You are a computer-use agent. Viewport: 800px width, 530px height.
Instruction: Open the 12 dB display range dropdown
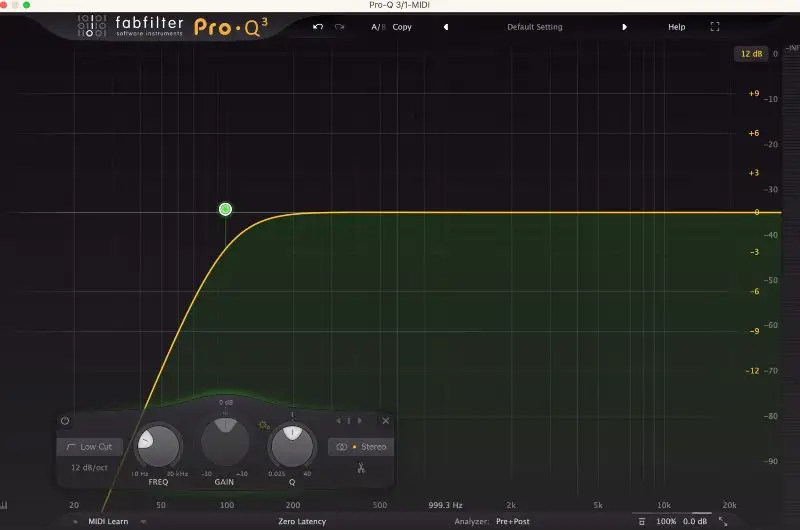click(750, 54)
